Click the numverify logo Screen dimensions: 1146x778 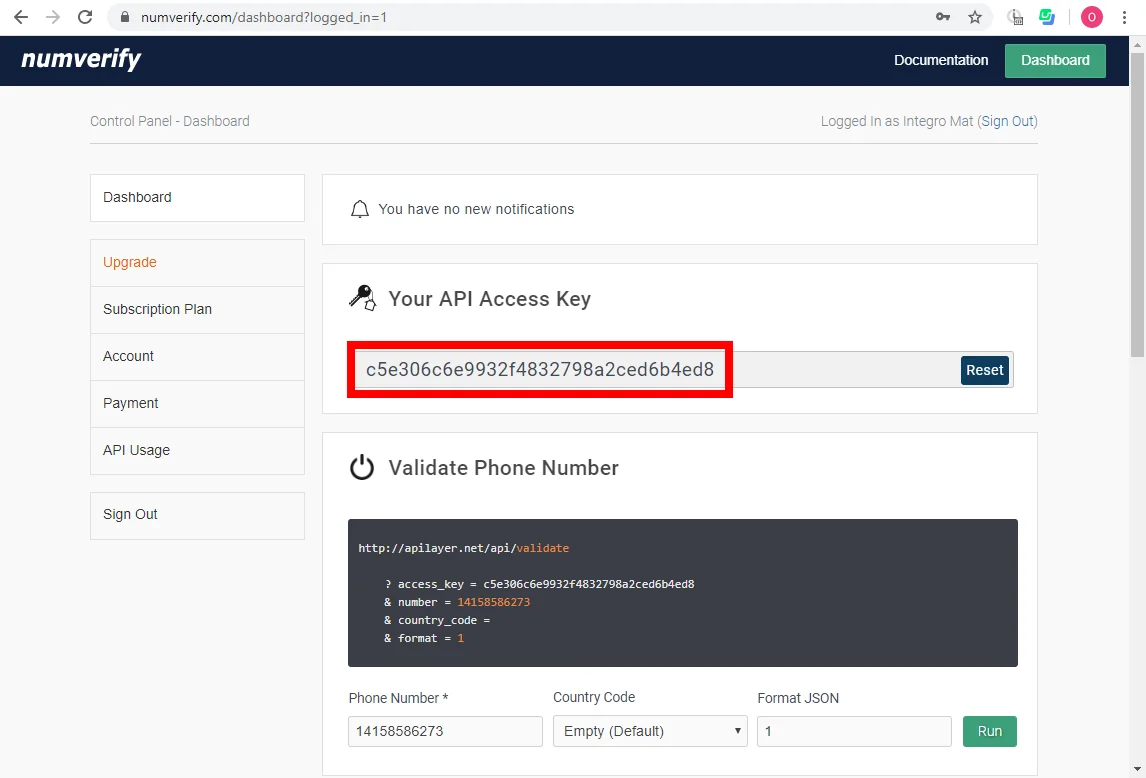81,59
